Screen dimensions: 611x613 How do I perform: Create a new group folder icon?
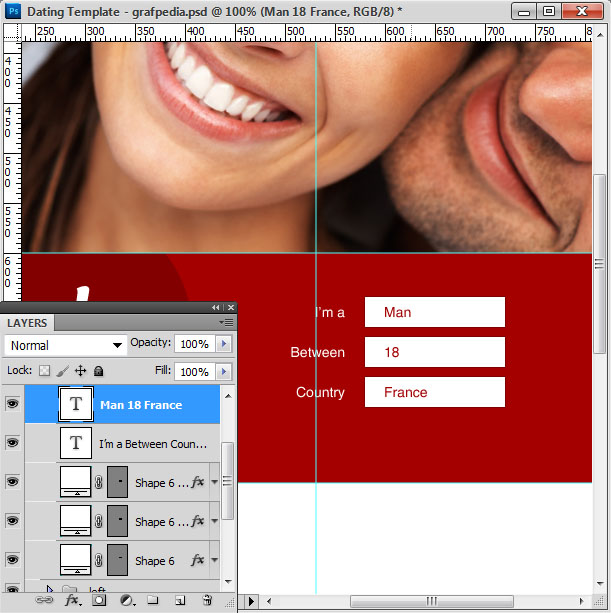pyautogui.click(x=153, y=600)
